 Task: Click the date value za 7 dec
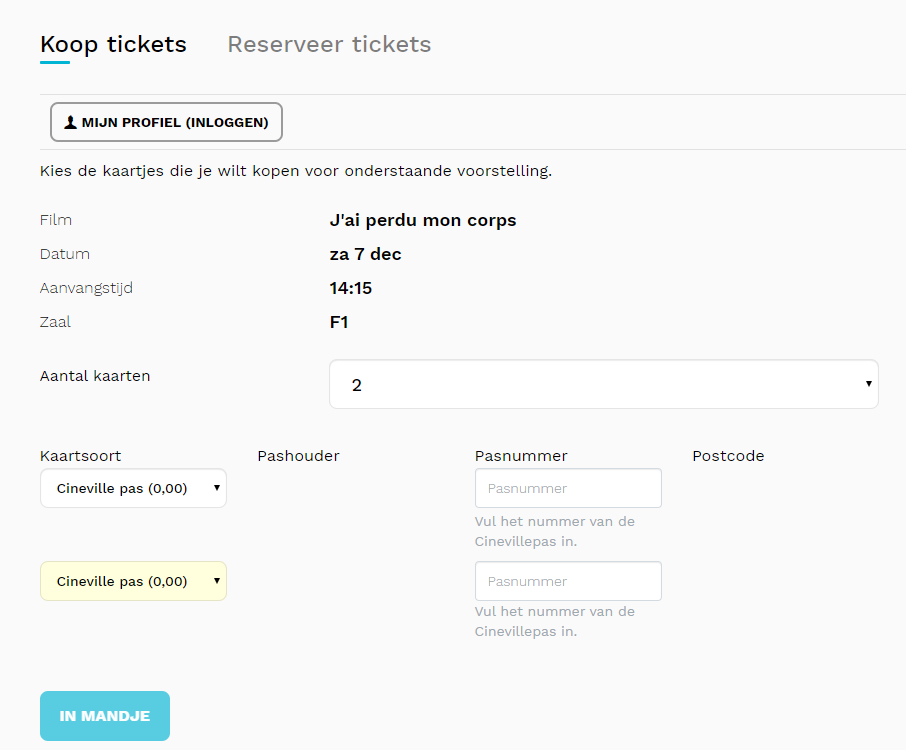(x=365, y=254)
